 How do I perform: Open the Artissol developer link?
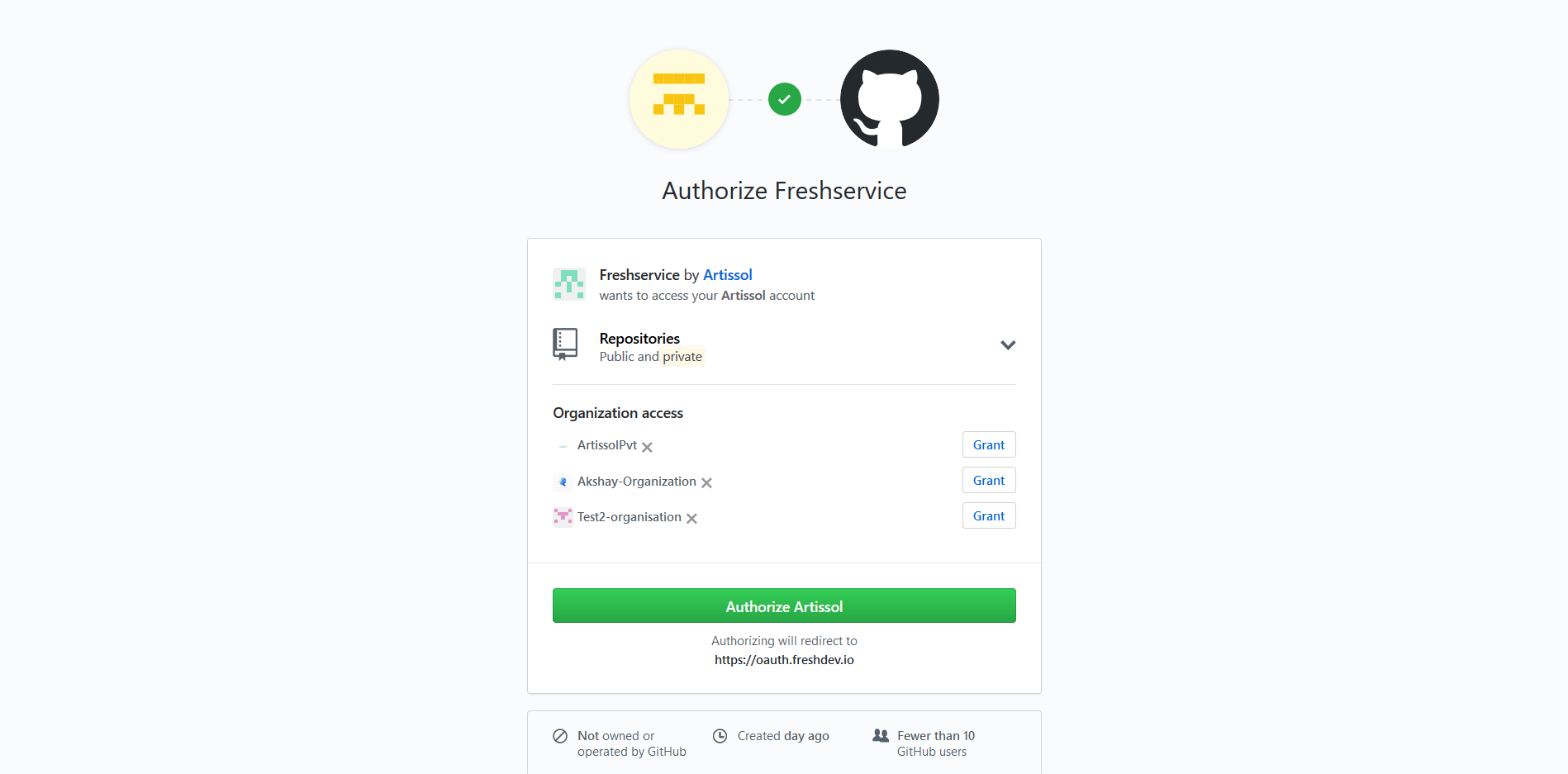(728, 275)
